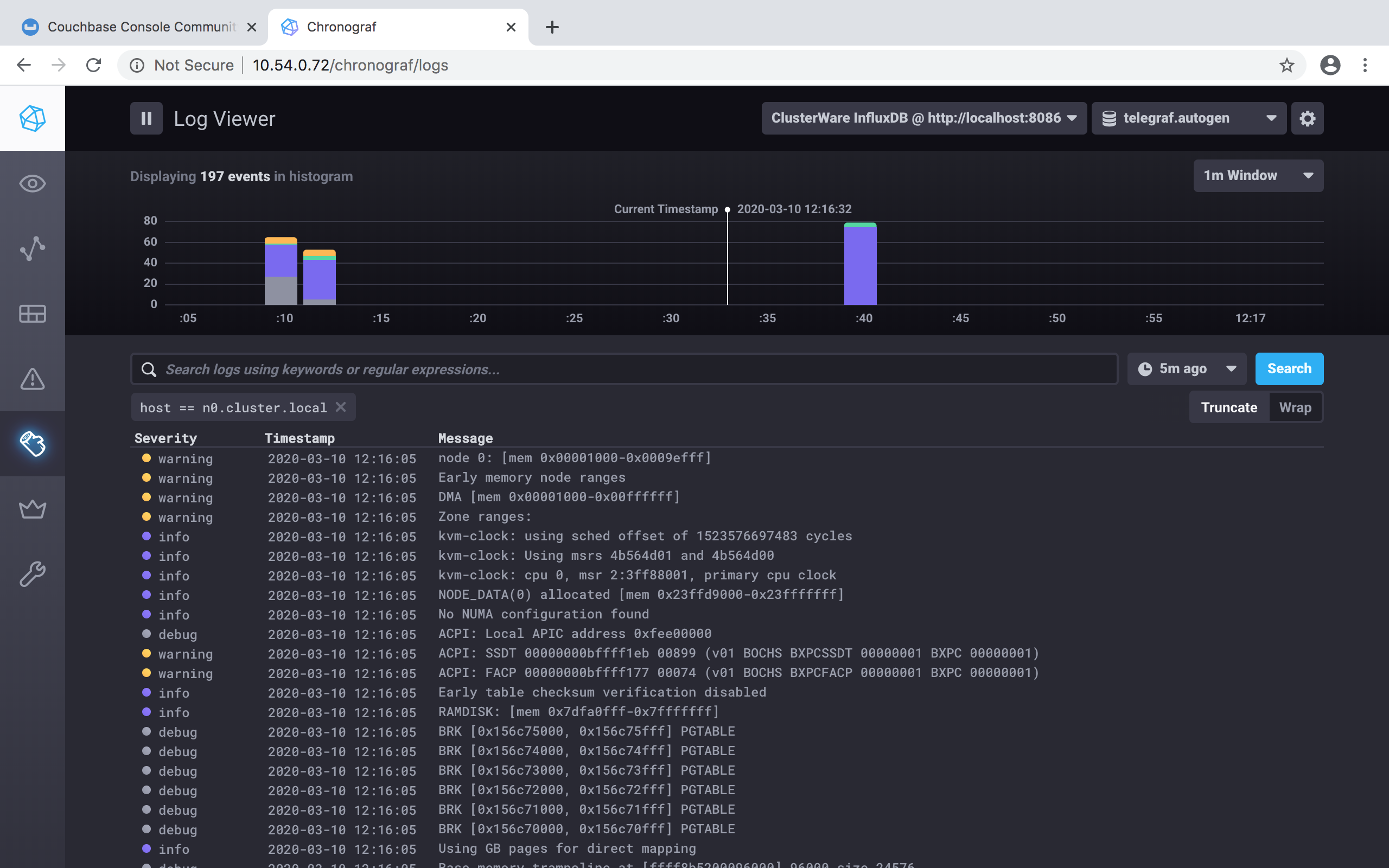Screen dimensions: 1389x868
Task: Remove host == n0.cluster.local filter
Action: click(x=341, y=407)
